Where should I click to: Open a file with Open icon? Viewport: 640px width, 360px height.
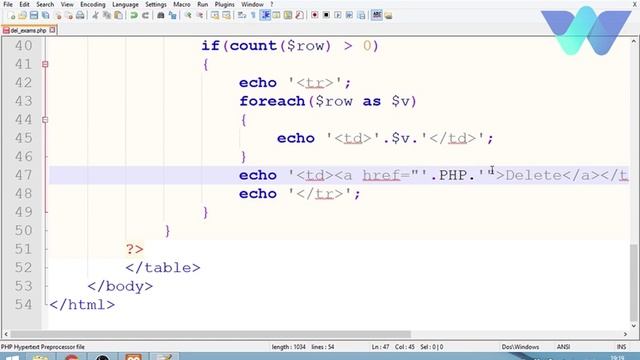(x=22, y=16)
